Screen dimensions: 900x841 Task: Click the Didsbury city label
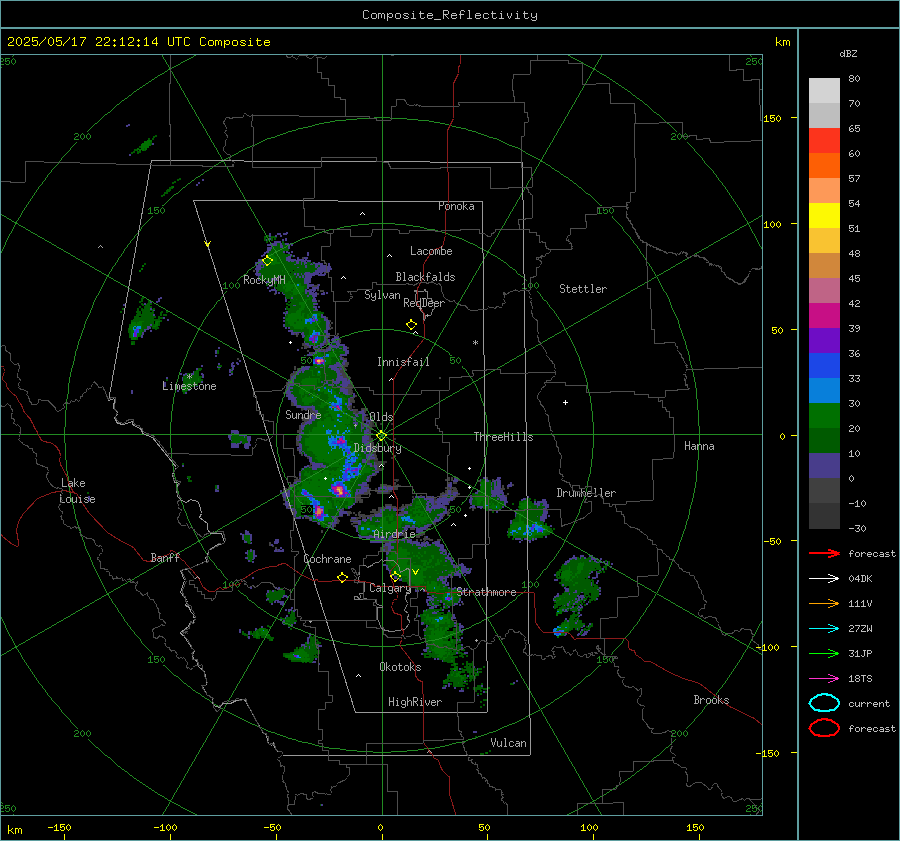377,448
